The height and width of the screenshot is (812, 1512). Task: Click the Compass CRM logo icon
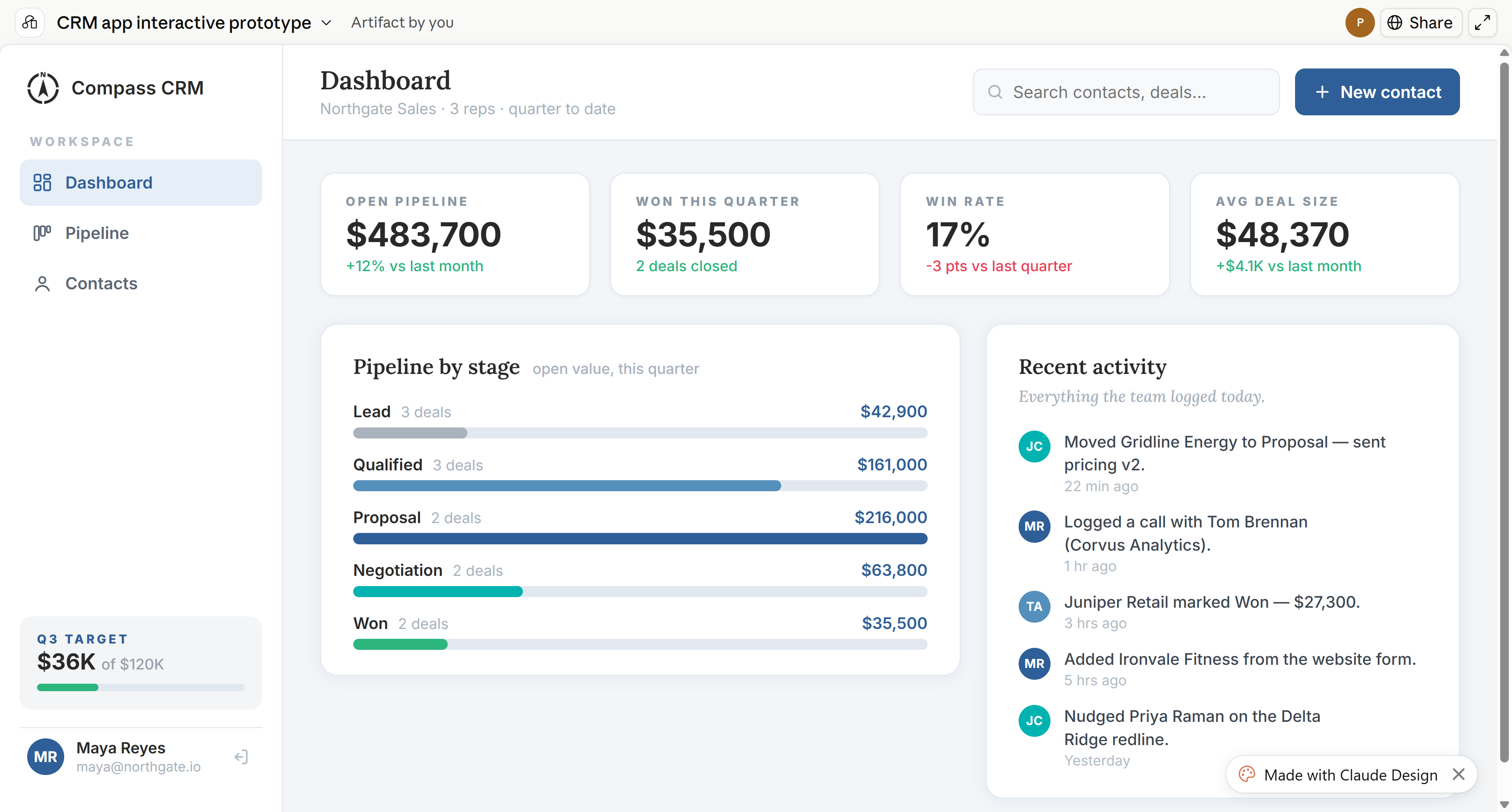pos(43,88)
